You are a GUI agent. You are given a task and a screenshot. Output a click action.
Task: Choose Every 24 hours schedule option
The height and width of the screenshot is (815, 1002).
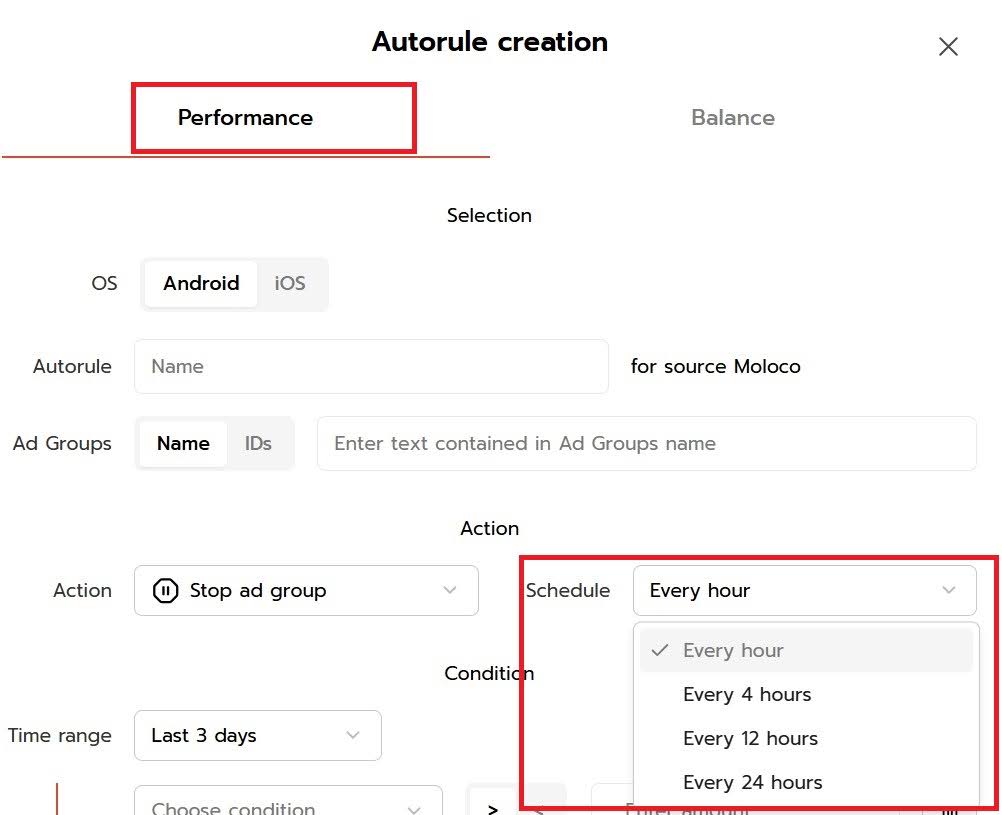point(752,782)
